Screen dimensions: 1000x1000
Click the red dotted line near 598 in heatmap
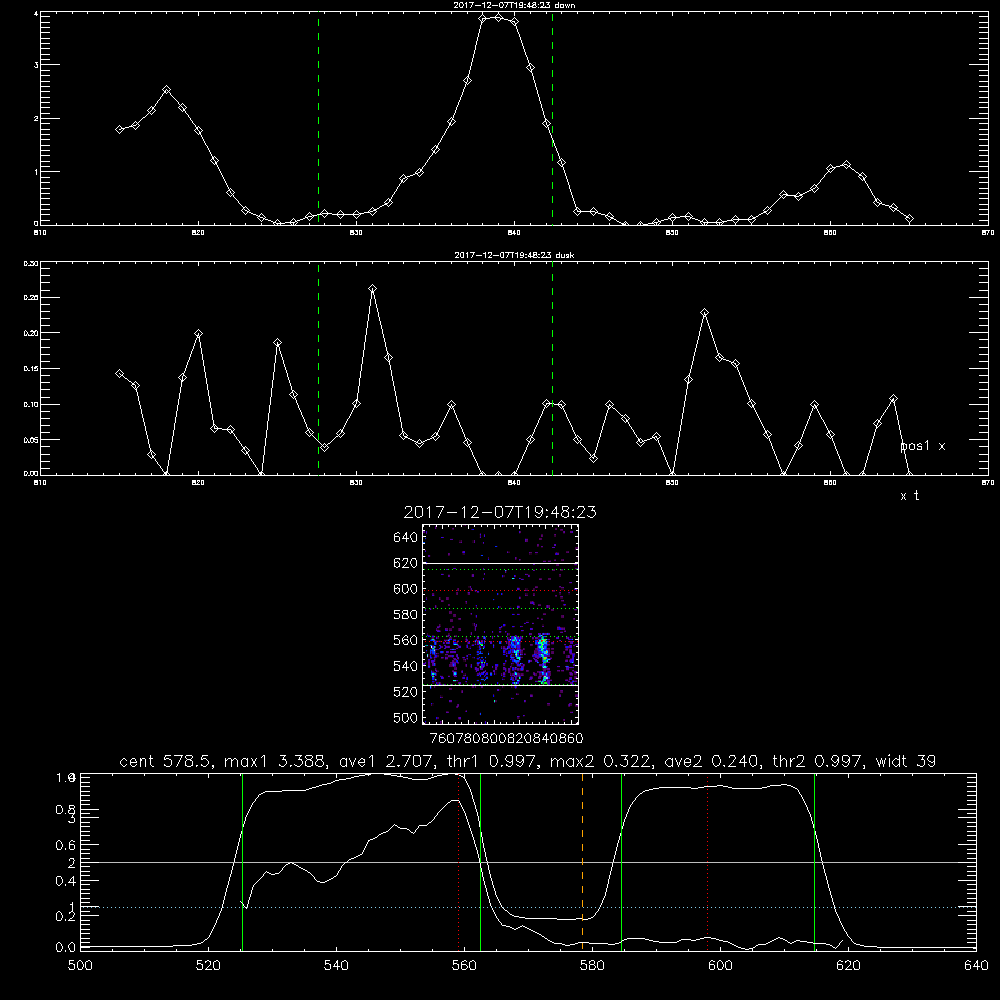coord(500,591)
